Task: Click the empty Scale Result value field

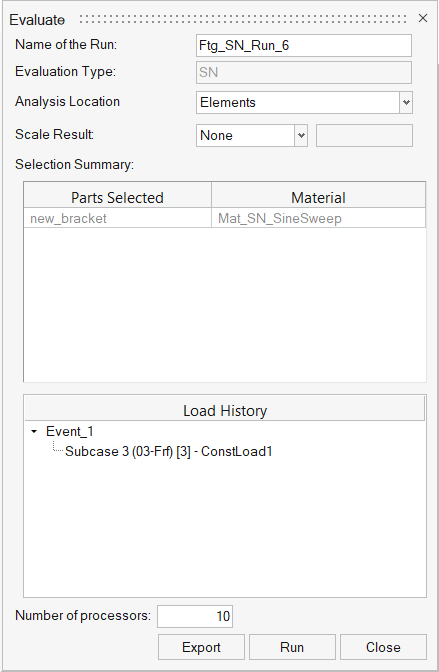Action: pyautogui.click(x=364, y=135)
